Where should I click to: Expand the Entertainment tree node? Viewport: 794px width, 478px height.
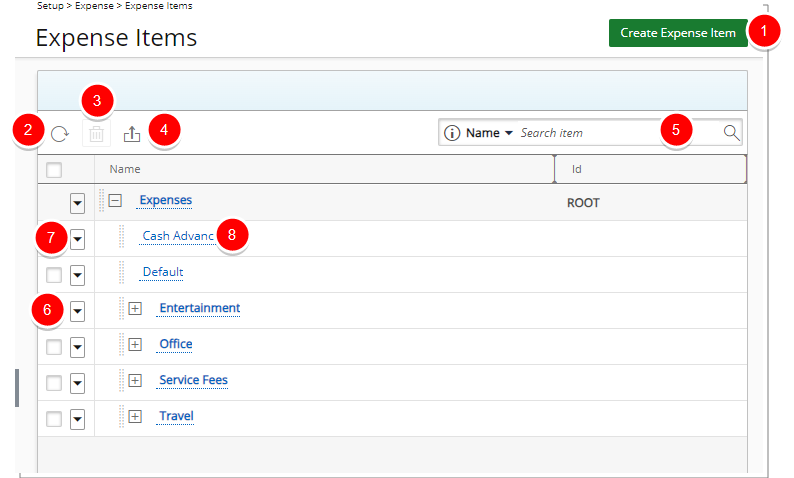135,308
